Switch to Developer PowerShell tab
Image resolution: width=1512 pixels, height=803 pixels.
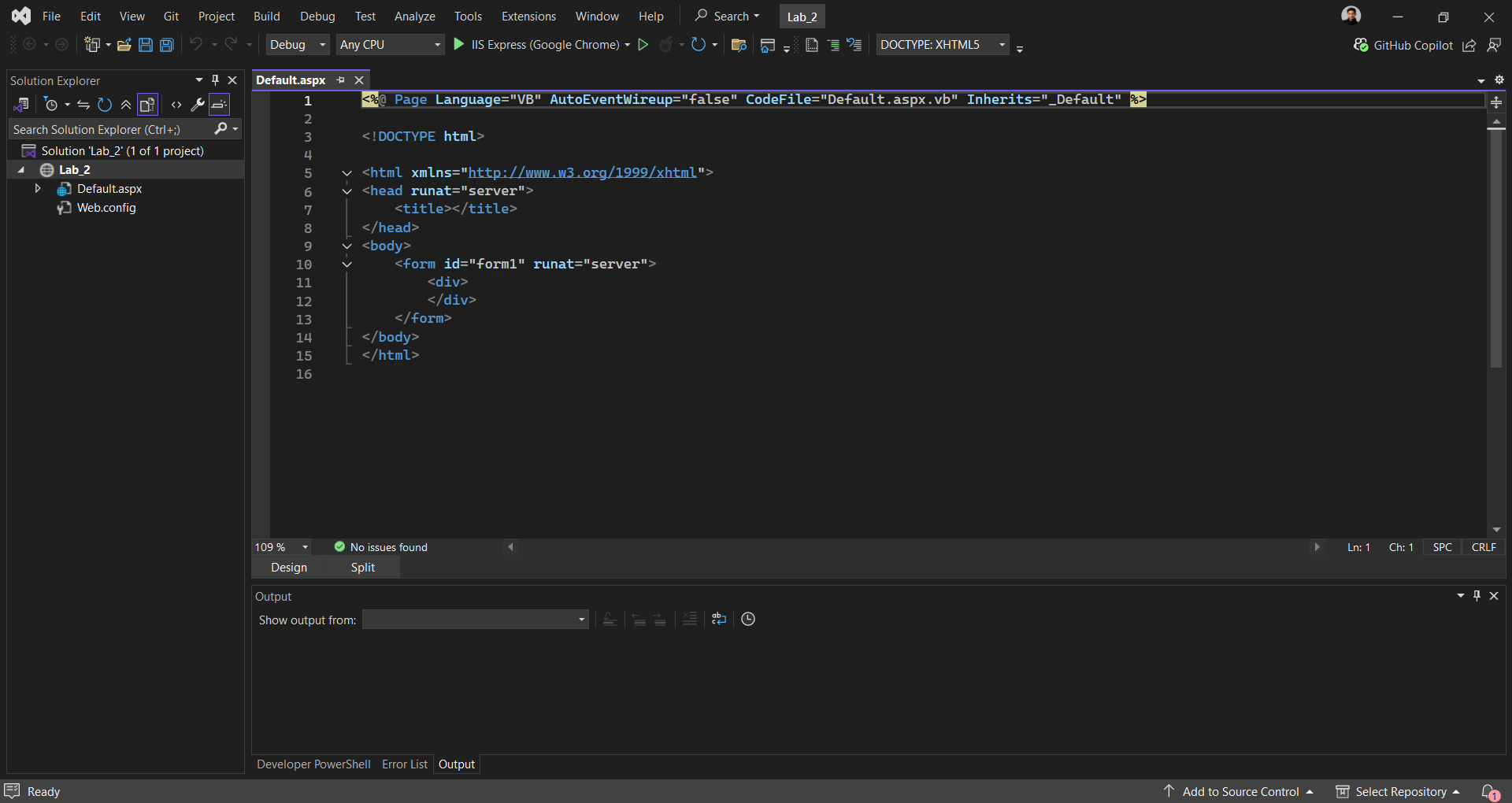coord(313,764)
